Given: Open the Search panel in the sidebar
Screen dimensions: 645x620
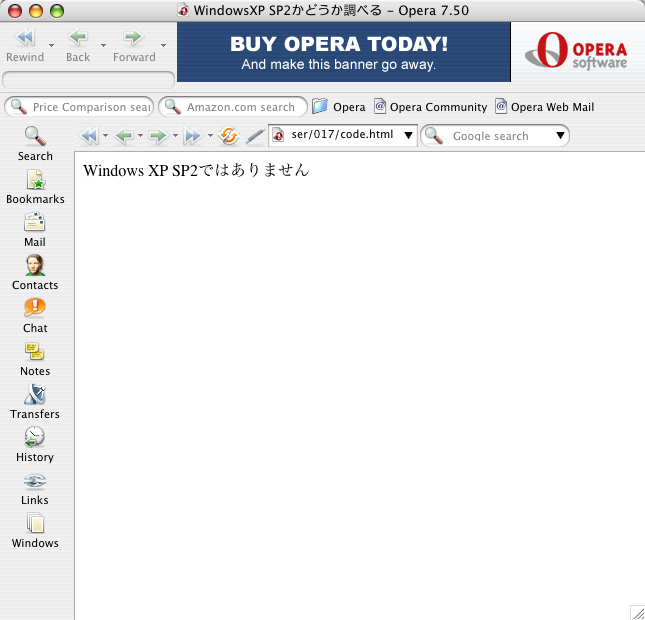Looking at the screenshot, I should pyautogui.click(x=35, y=144).
